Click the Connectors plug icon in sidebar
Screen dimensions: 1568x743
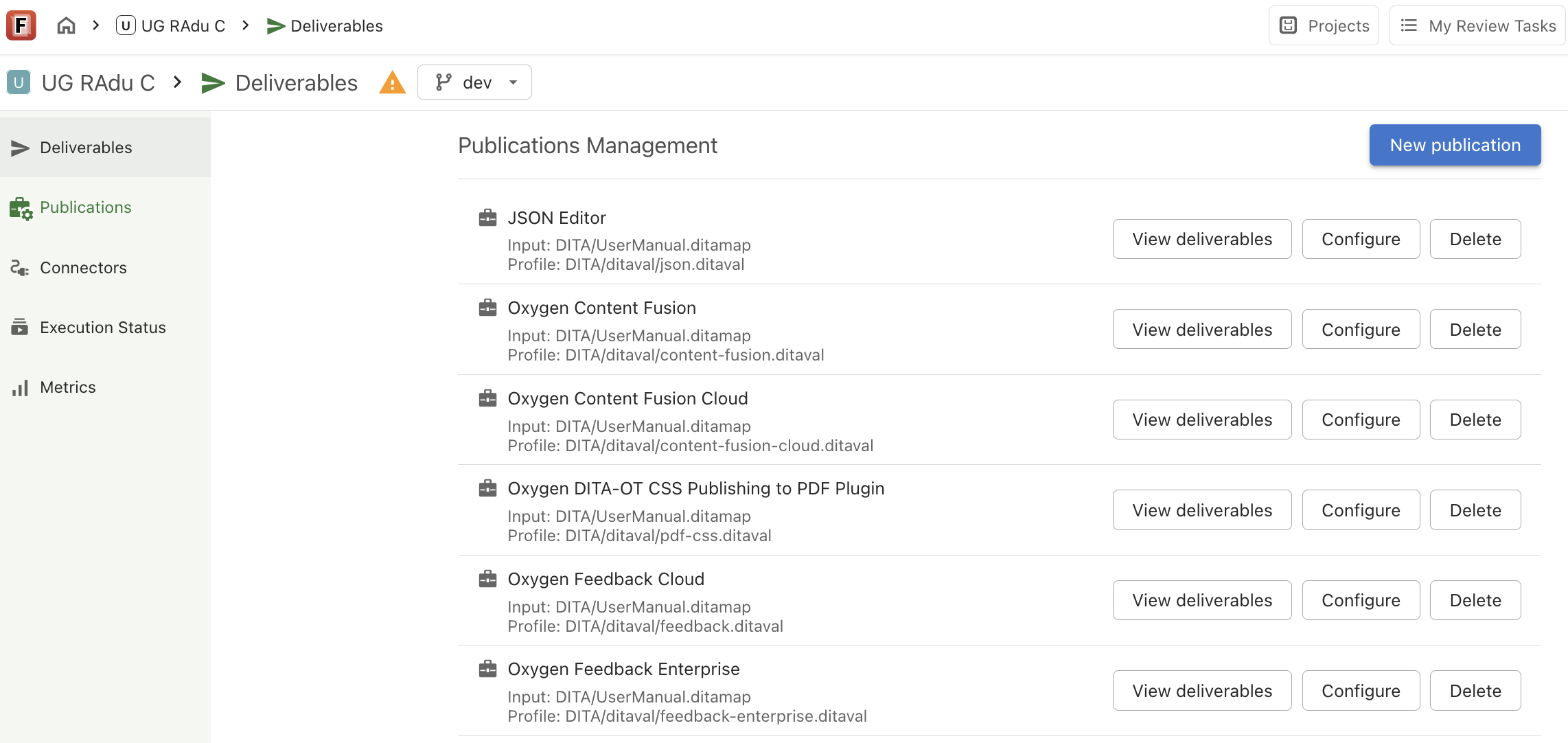19,268
